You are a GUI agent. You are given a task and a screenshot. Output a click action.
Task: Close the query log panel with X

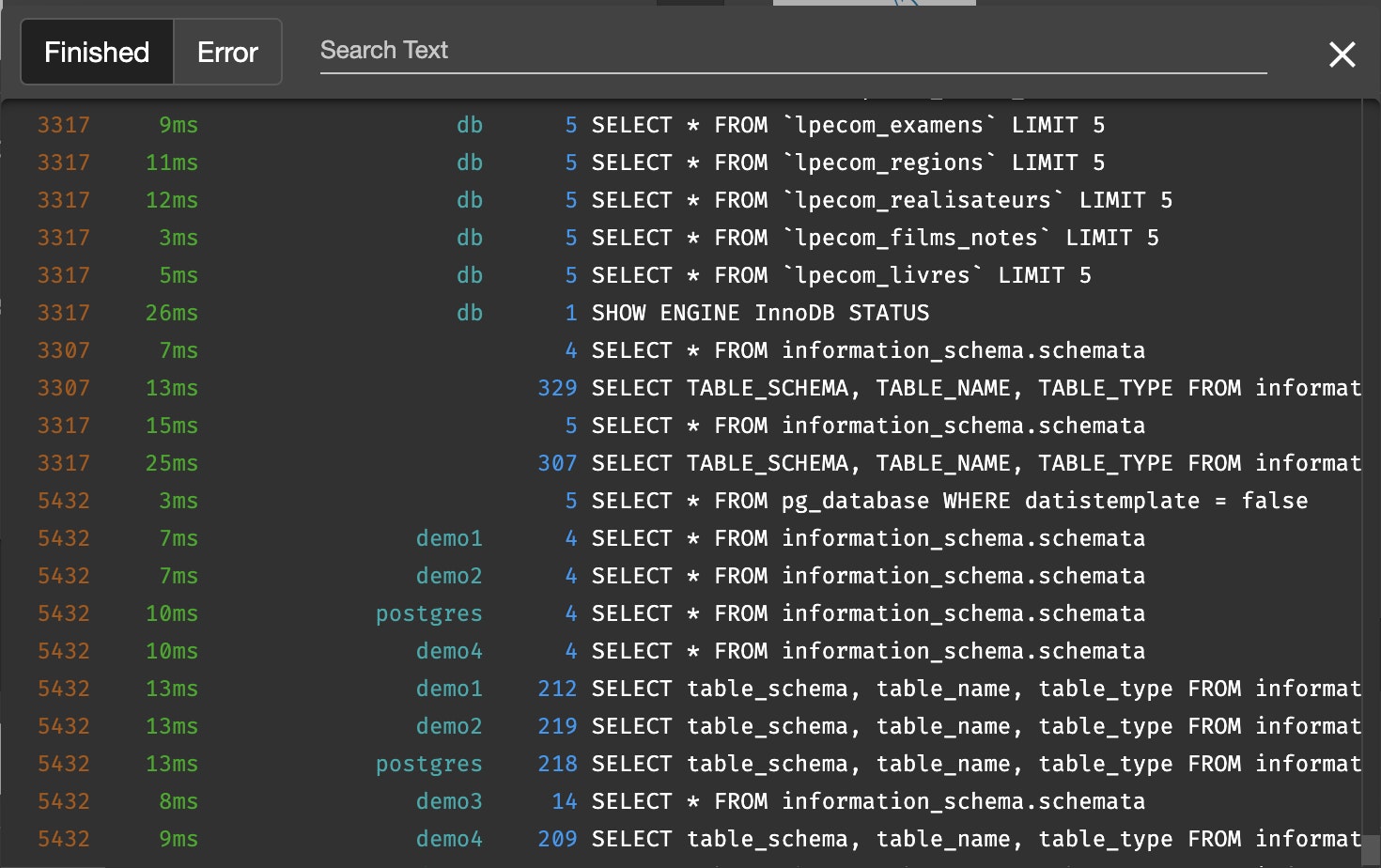1342,54
